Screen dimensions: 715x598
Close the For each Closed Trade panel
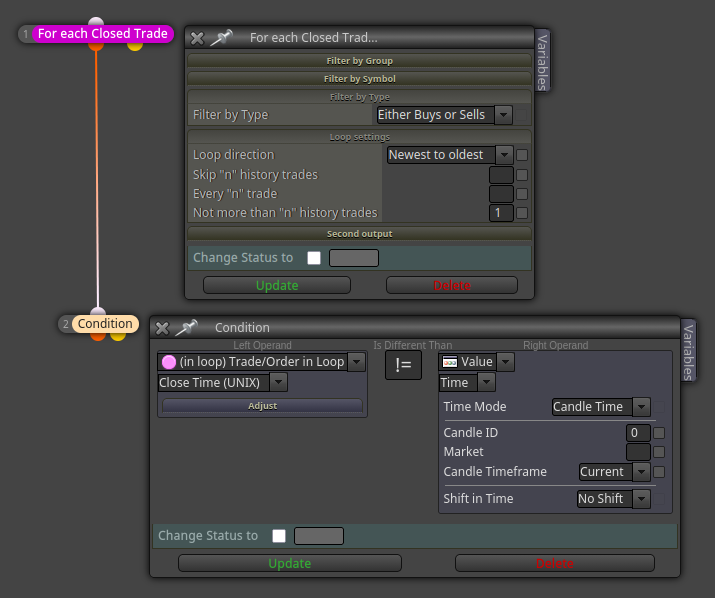pyautogui.click(x=197, y=38)
